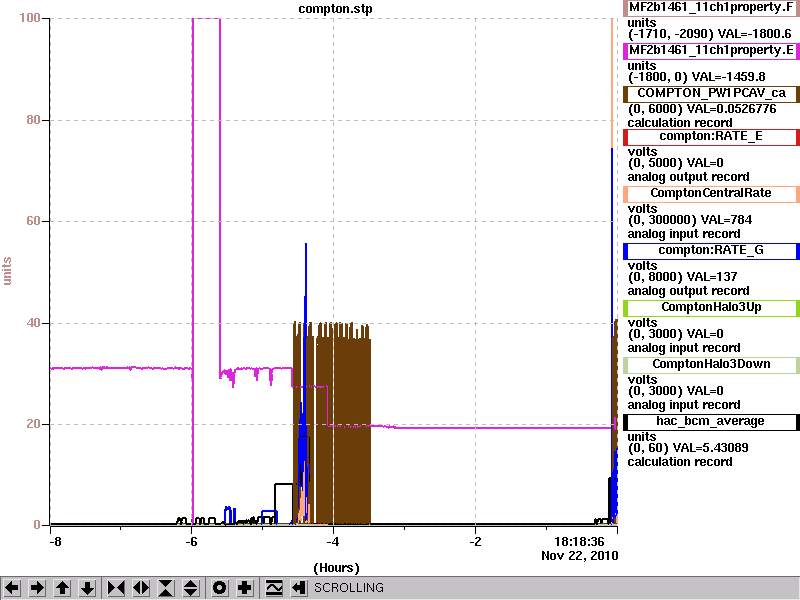
Task: Select the MF2b1461_11ch1property.E curve legend
Action: (711, 51)
